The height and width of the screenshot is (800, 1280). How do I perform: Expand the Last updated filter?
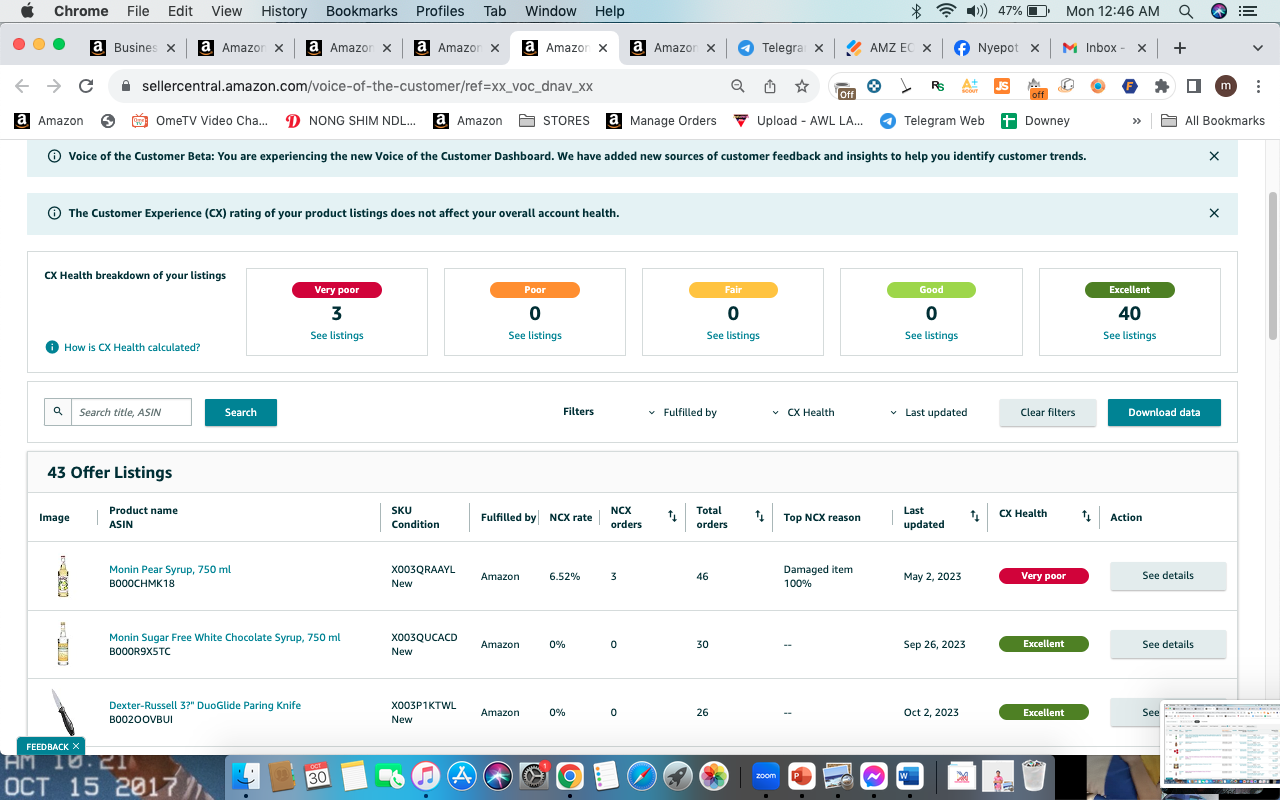(x=929, y=412)
